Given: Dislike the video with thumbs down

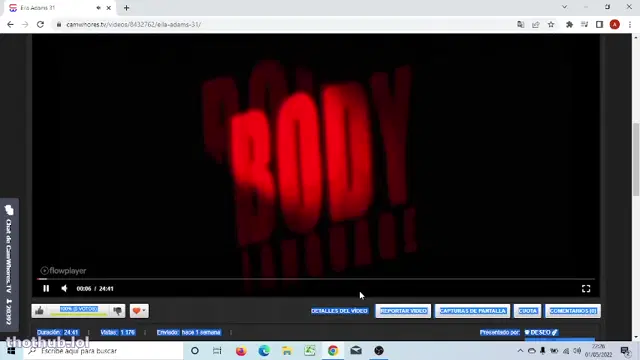Looking at the screenshot, I should pyautogui.click(x=118, y=311).
